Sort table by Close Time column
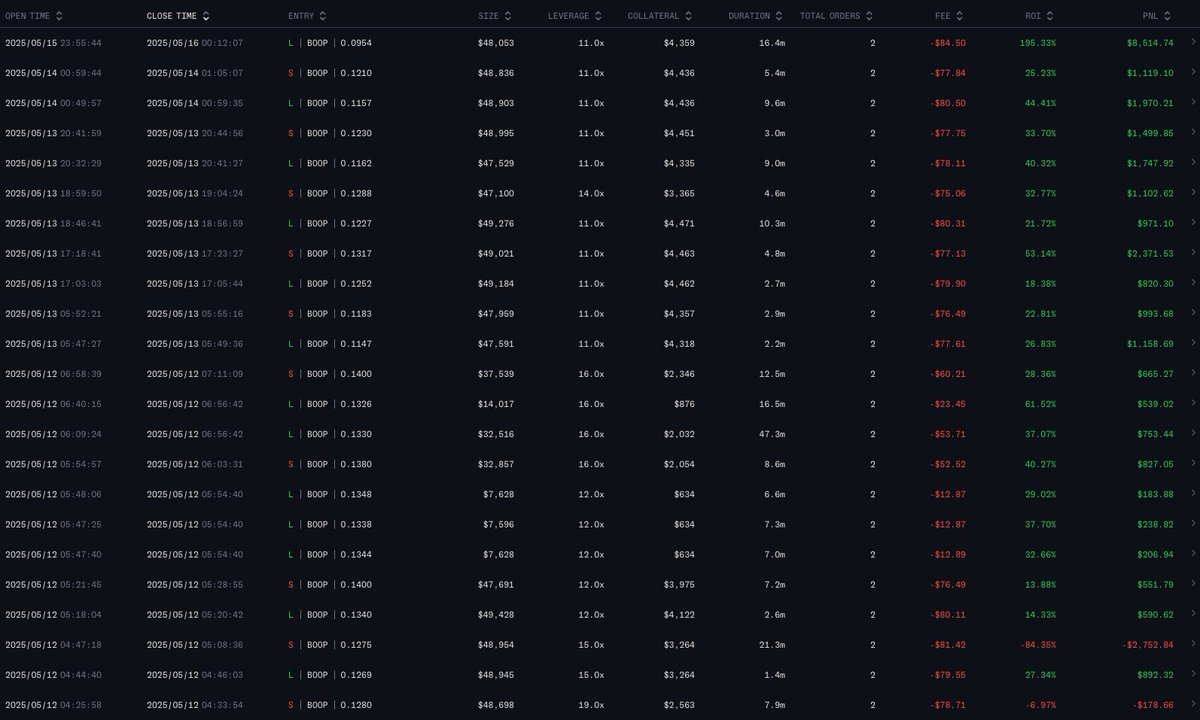 pyautogui.click(x=206, y=16)
